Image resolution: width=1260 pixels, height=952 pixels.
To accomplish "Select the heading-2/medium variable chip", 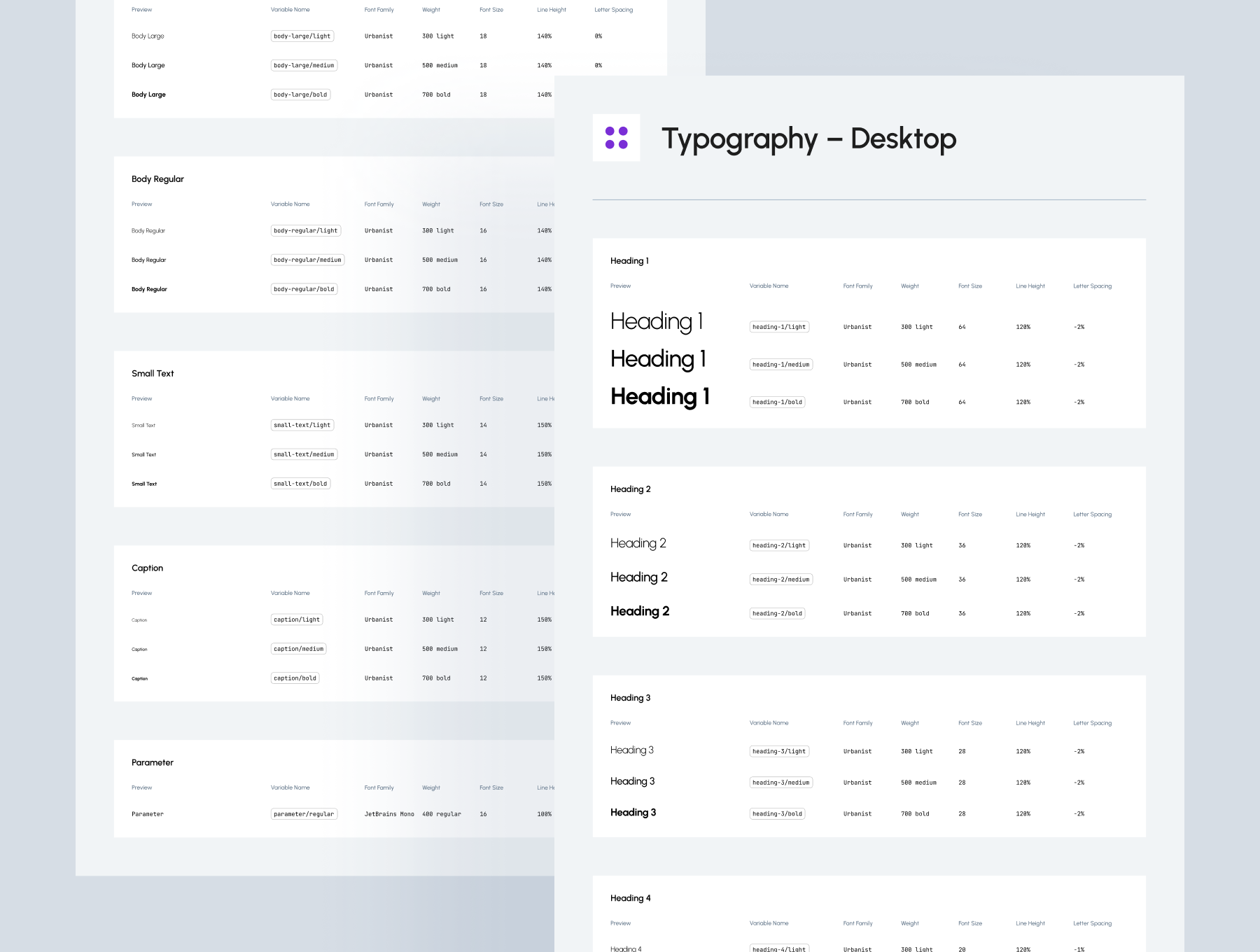I will [781, 580].
